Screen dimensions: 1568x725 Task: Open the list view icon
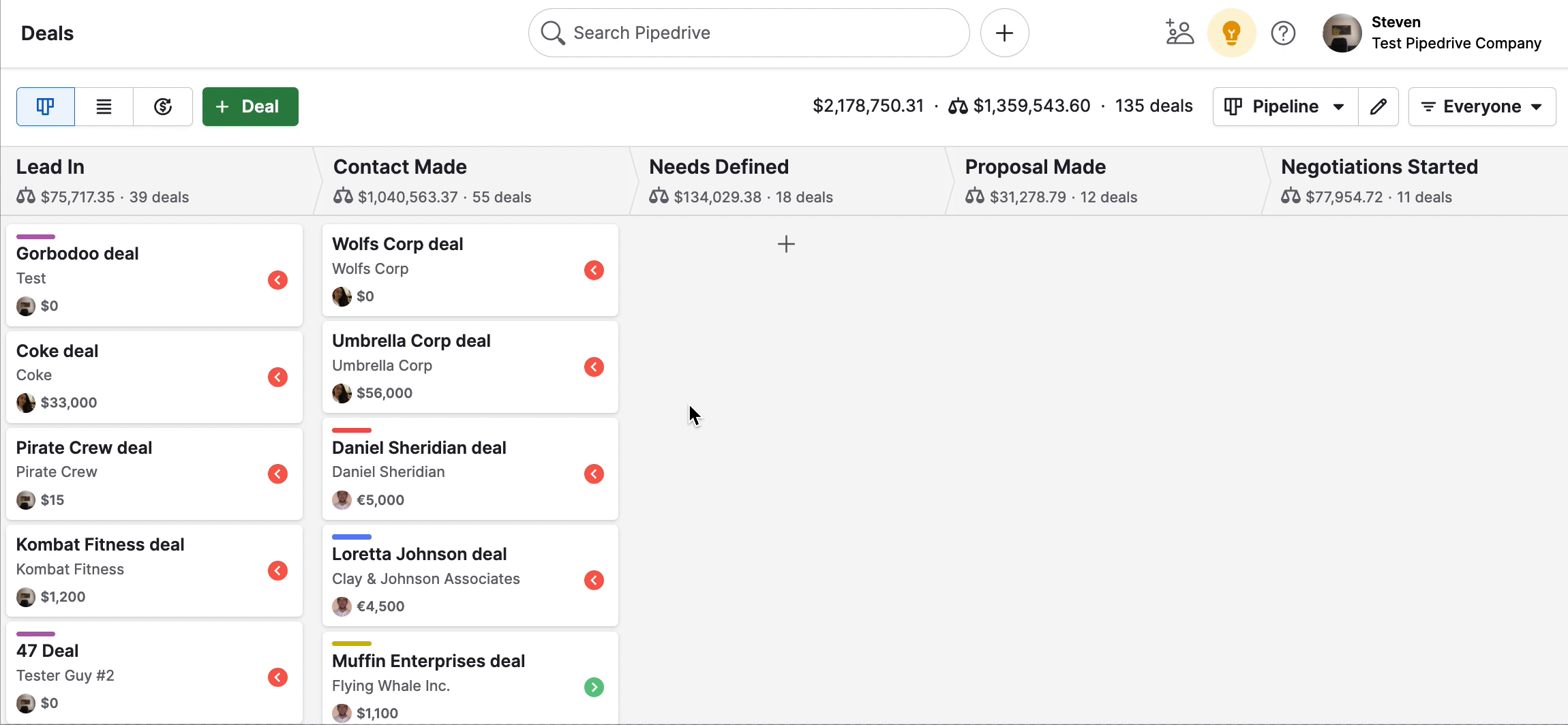click(104, 106)
